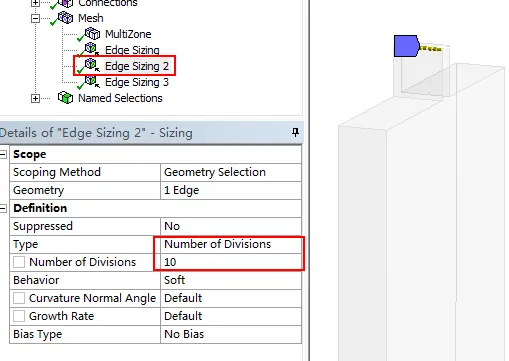Select the Edge Sizing 3 tree item
The width and height of the screenshot is (509, 361).
(137, 82)
